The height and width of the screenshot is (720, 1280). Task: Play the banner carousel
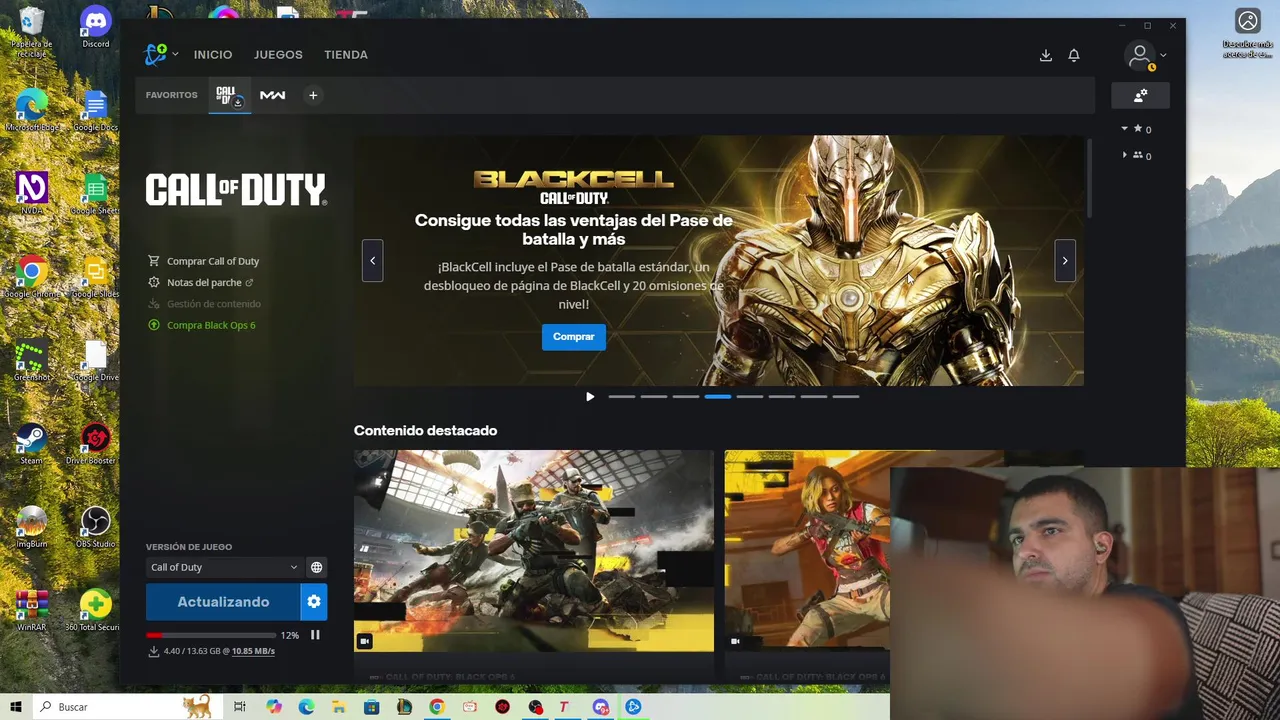click(590, 397)
